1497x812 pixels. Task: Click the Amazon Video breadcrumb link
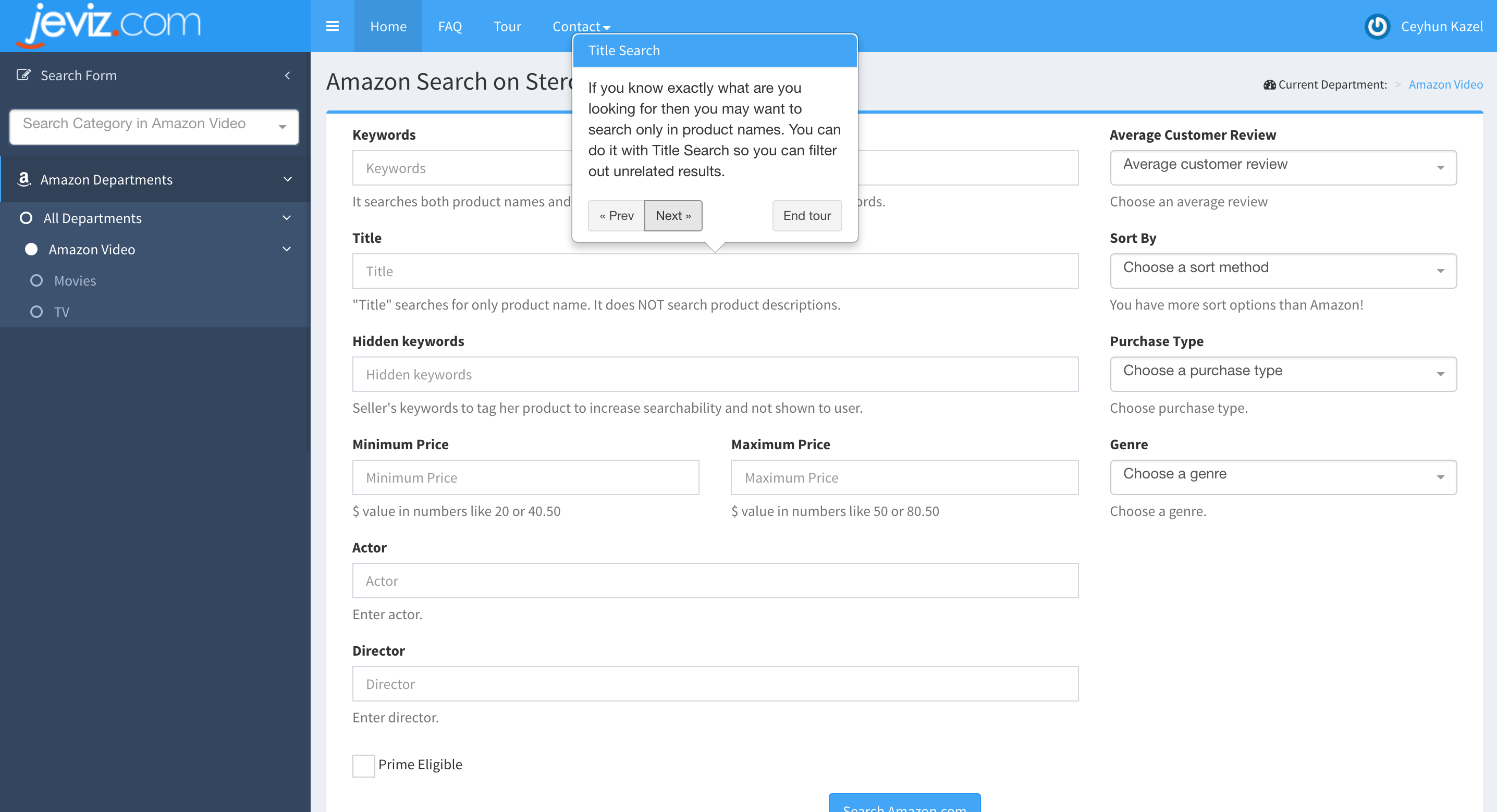tap(1445, 85)
